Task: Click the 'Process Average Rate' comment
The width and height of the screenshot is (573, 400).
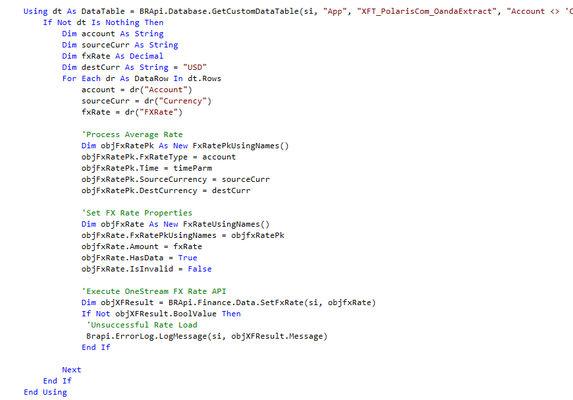Action: [x=132, y=134]
